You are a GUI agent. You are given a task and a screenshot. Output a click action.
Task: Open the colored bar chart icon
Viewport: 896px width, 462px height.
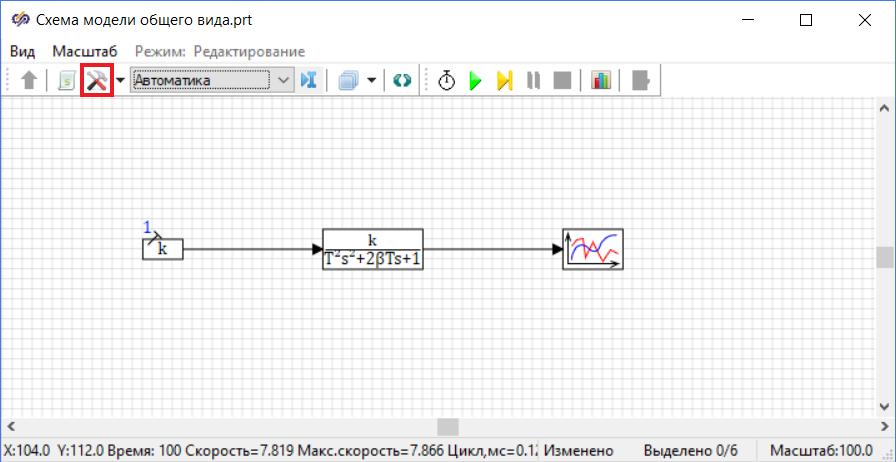601,80
